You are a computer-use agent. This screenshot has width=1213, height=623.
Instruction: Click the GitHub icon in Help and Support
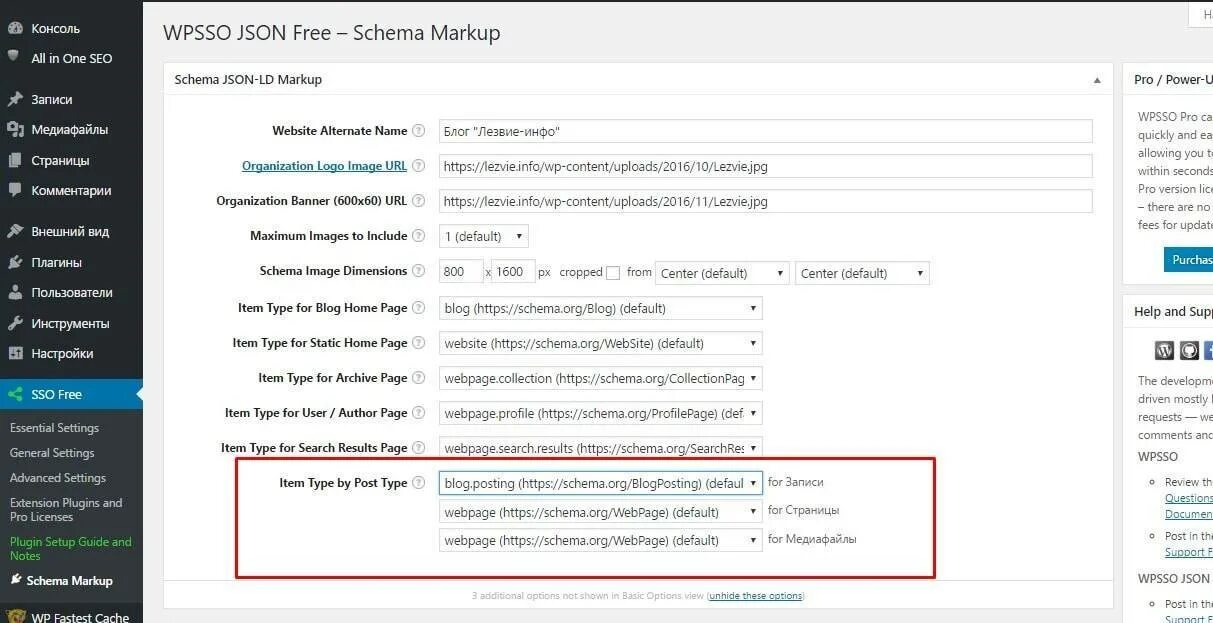(x=1189, y=350)
